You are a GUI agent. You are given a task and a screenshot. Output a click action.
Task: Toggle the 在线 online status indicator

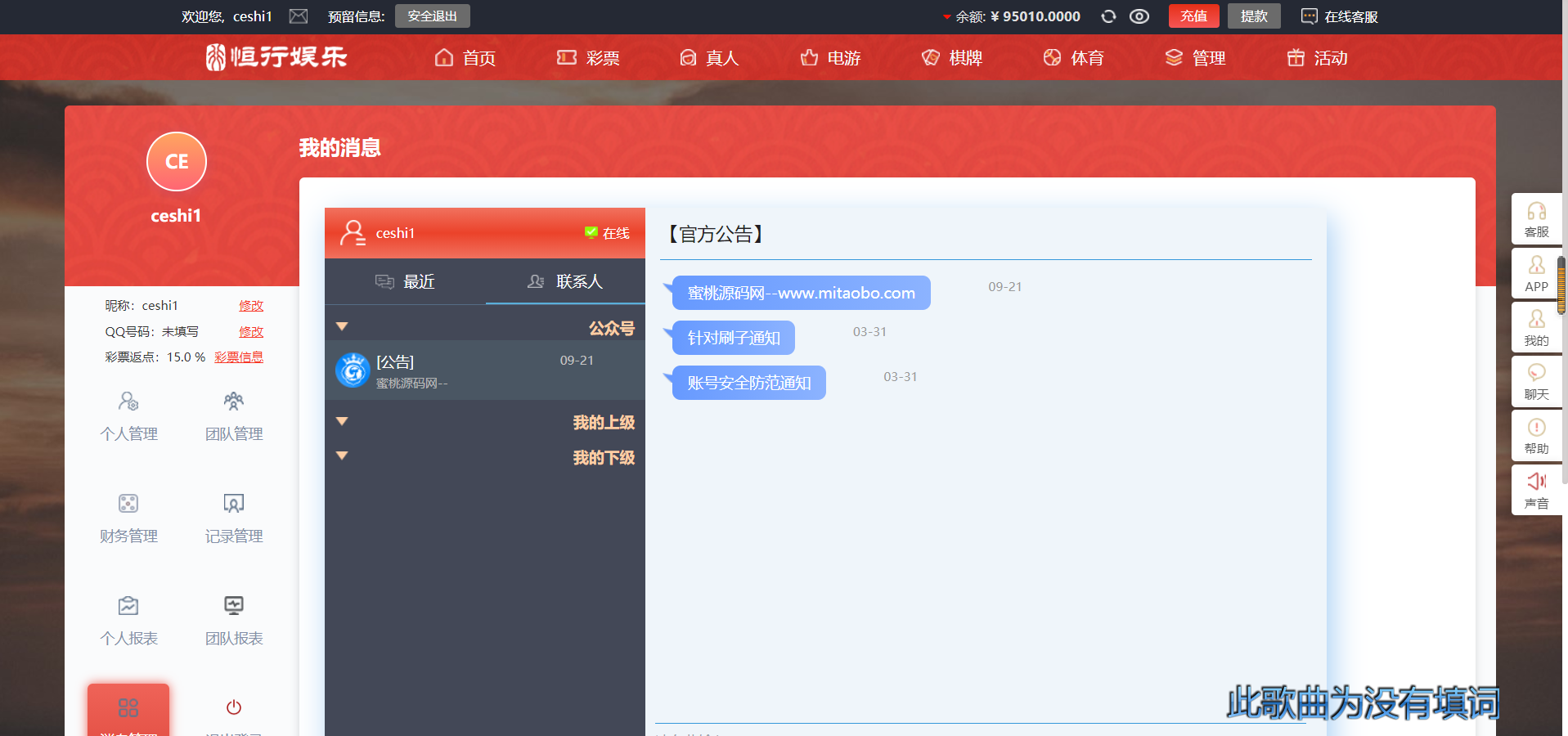pos(607,233)
